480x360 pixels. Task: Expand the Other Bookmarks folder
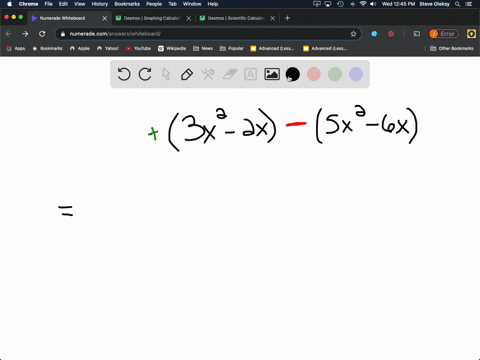pyautogui.click(x=452, y=48)
